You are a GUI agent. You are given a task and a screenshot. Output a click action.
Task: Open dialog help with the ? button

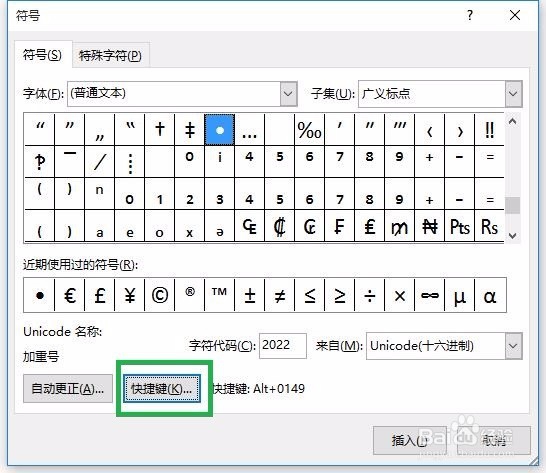click(x=470, y=15)
